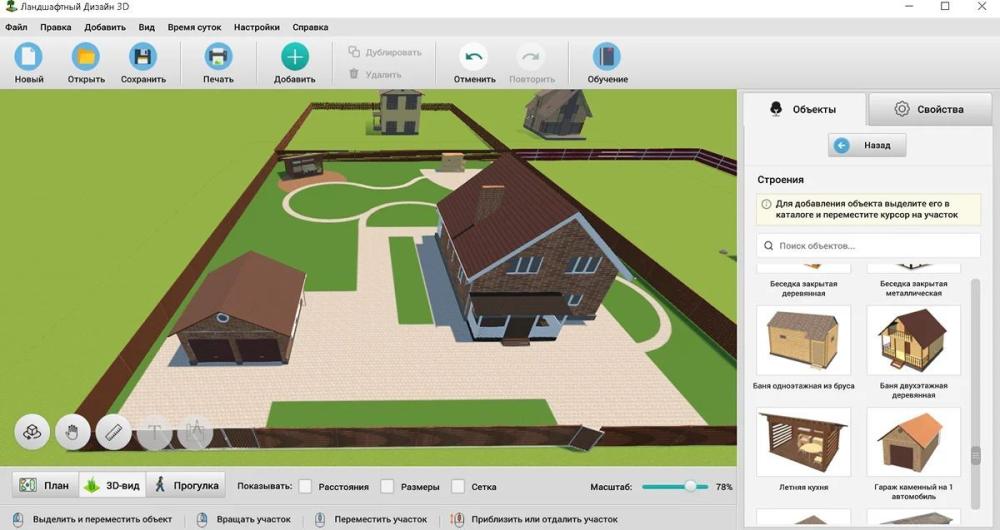Open the Время суток menu
Image resolution: width=1000 pixels, height=530 pixels.
point(195,28)
